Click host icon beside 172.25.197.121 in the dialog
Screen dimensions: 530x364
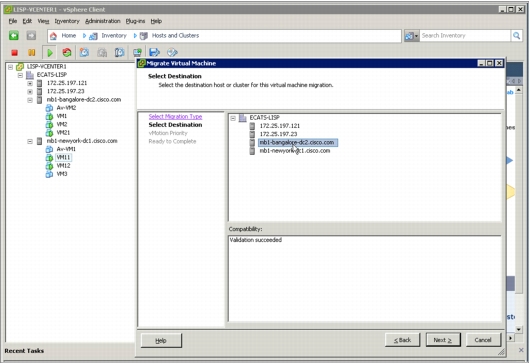(252, 126)
